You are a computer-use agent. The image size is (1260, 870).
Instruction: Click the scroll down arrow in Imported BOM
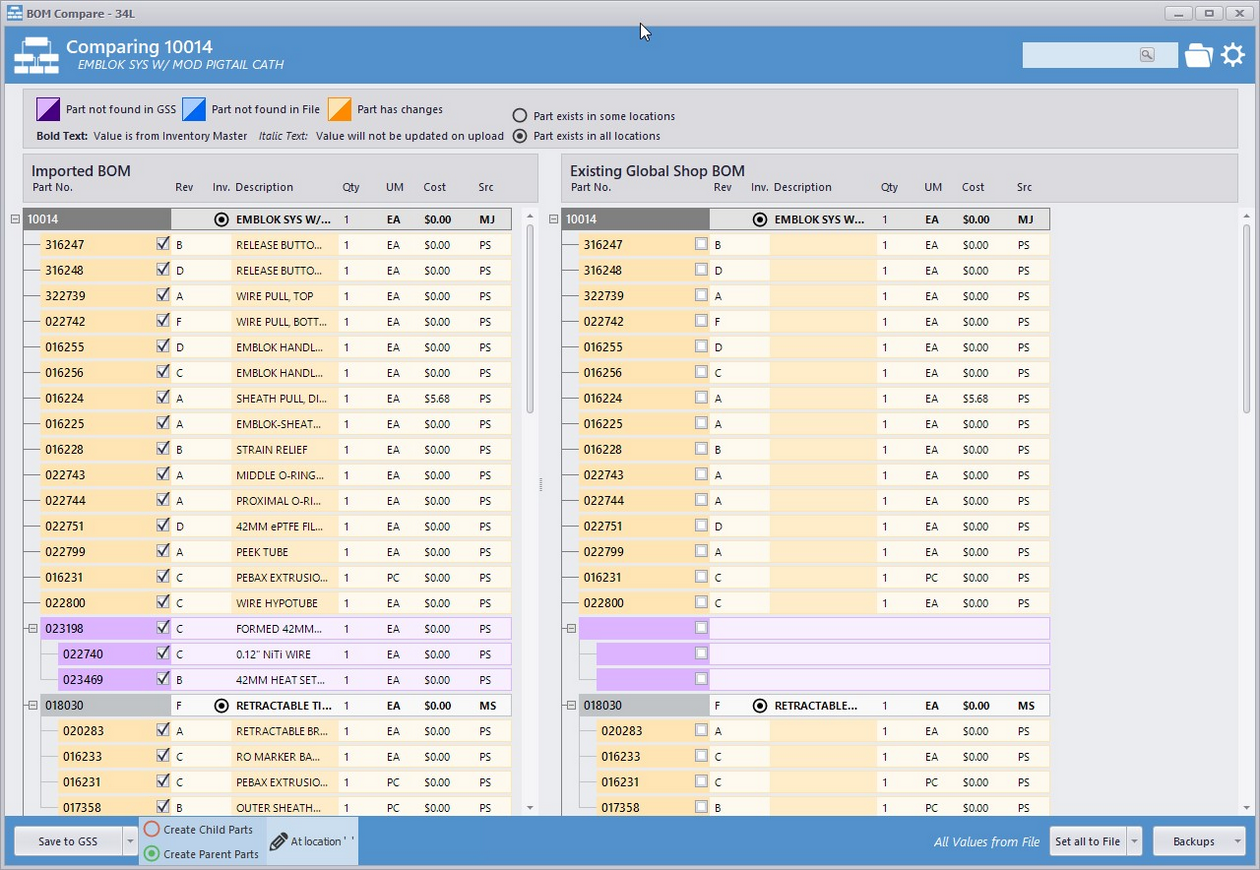[x=530, y=808]
